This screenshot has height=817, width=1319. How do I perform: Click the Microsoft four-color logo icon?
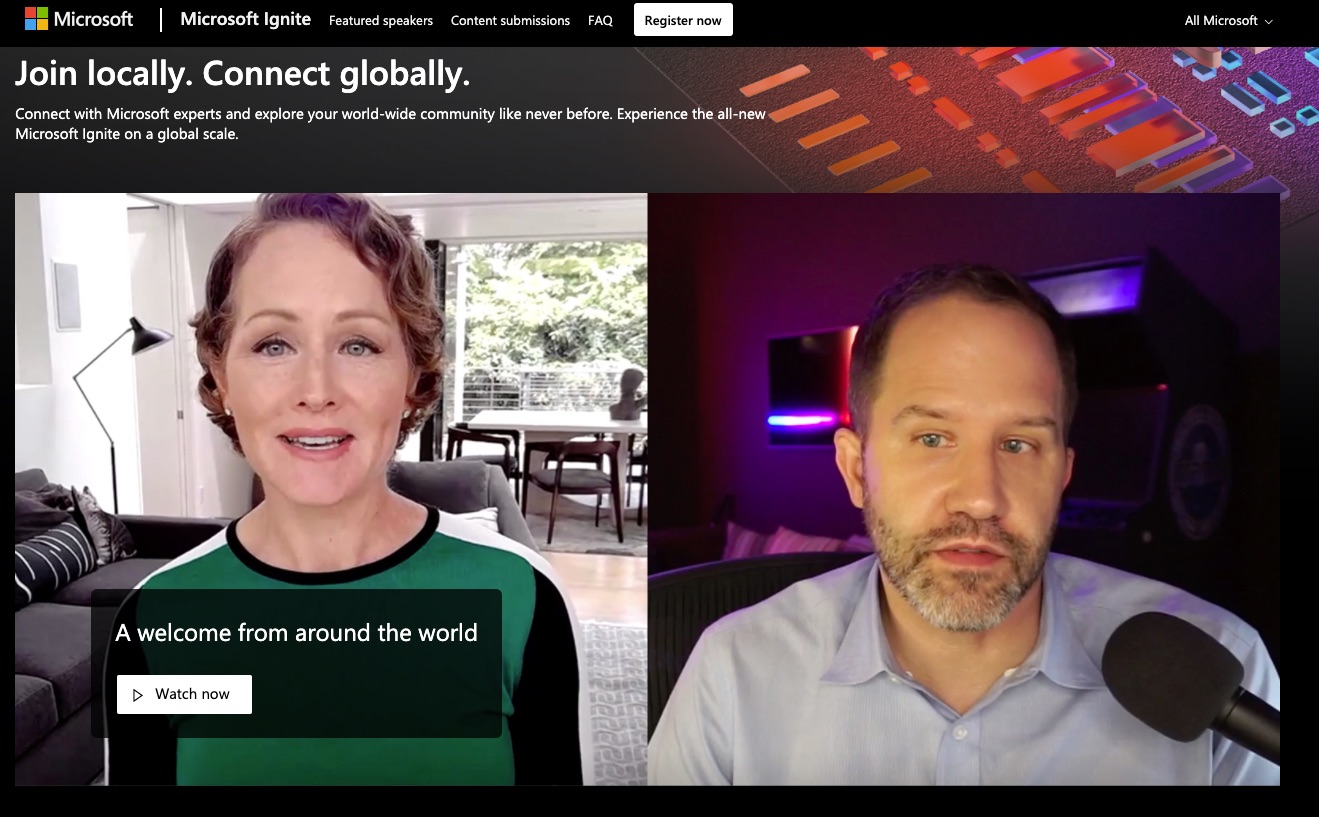[x=36, y=19]
